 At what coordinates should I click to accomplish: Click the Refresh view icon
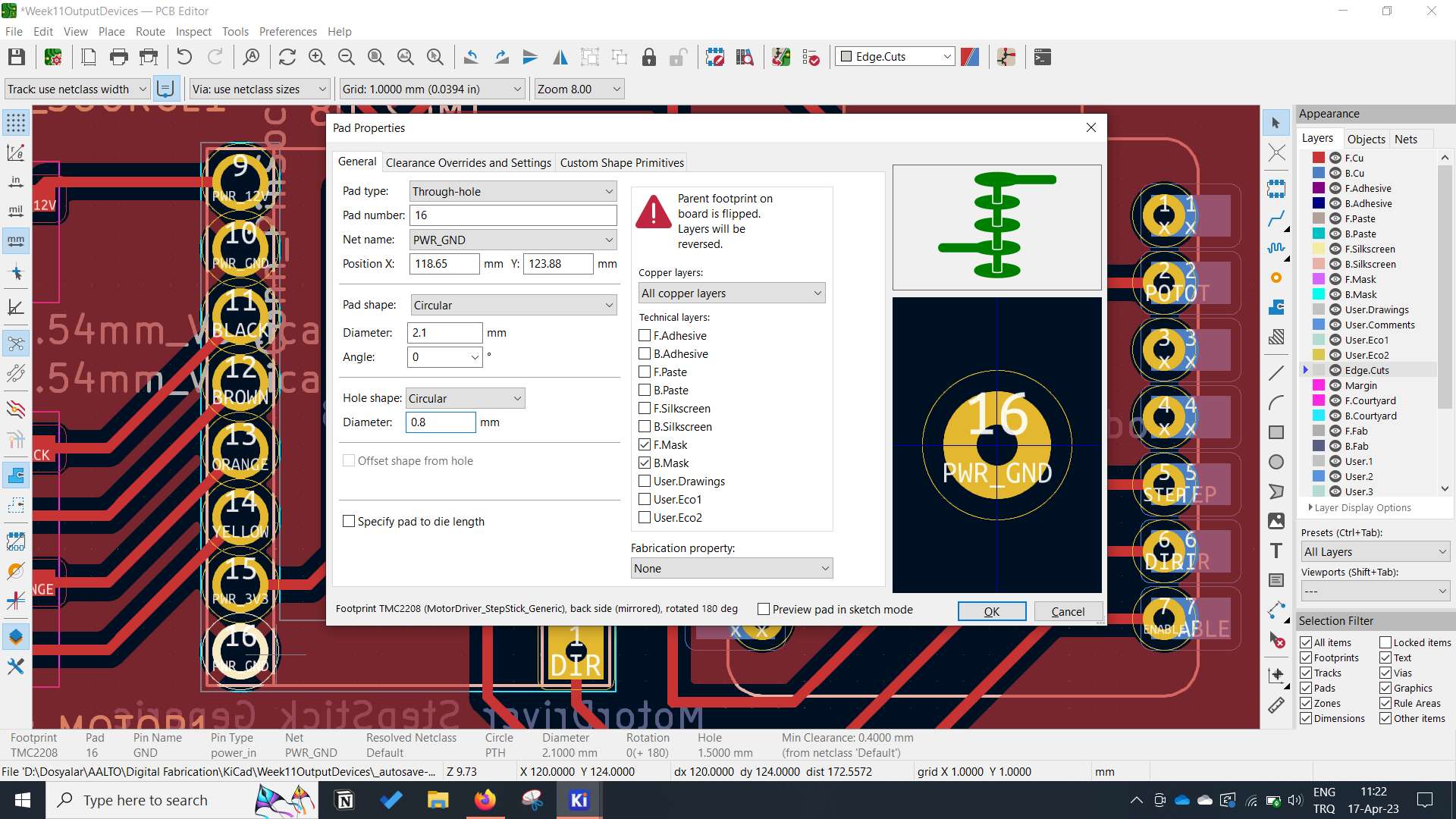click(287, 57)
